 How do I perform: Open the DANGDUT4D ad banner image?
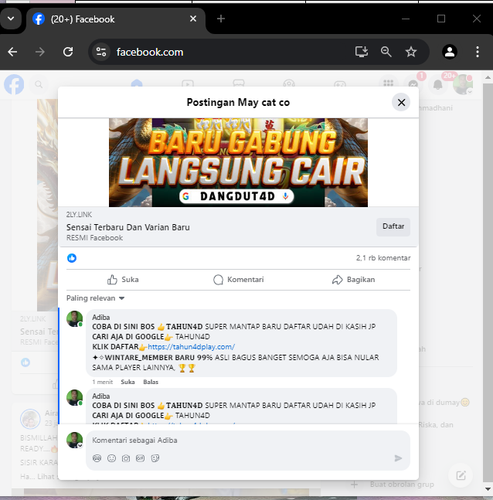click(238, 162)
